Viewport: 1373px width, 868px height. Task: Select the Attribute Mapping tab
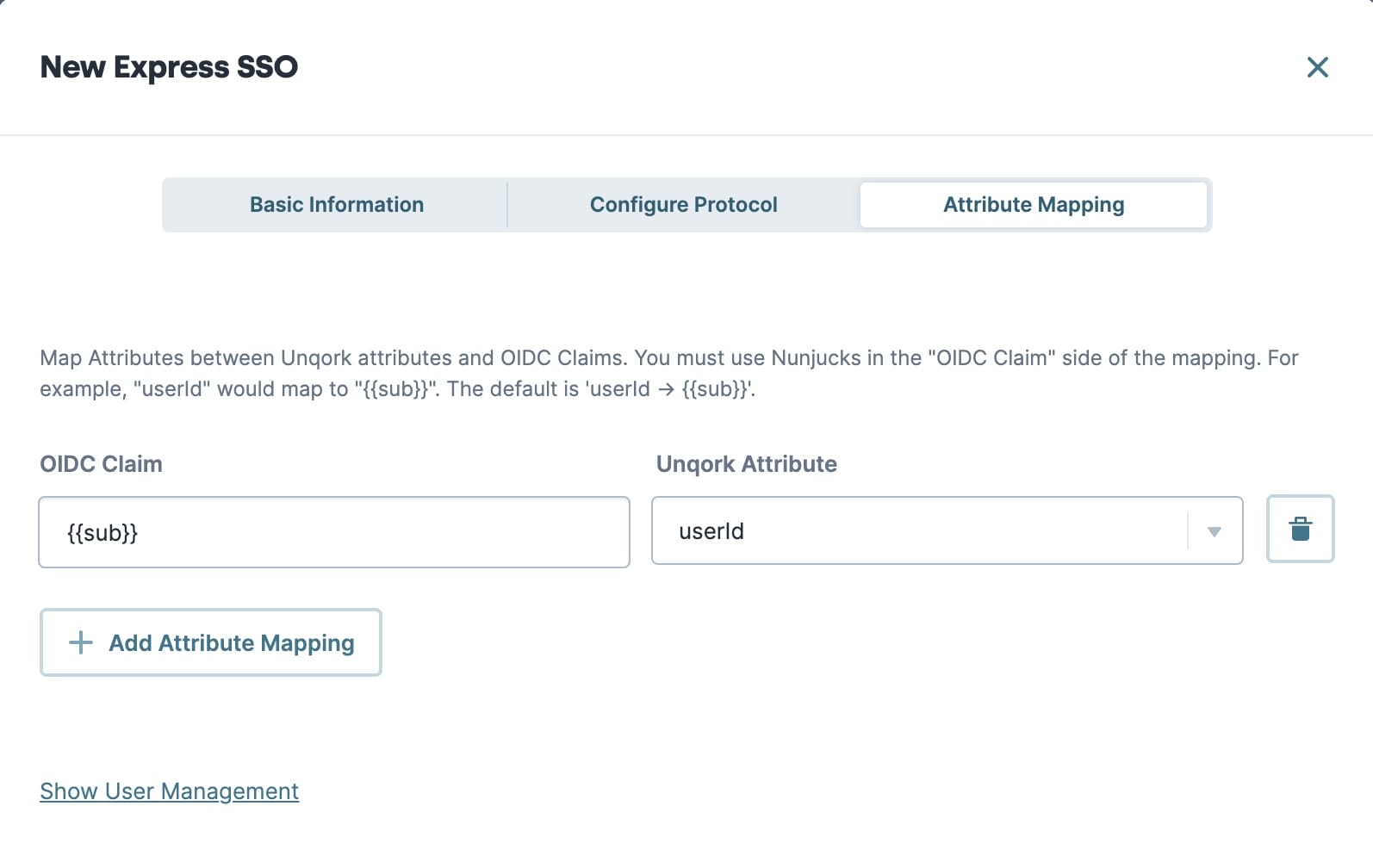coord(1034,205)
